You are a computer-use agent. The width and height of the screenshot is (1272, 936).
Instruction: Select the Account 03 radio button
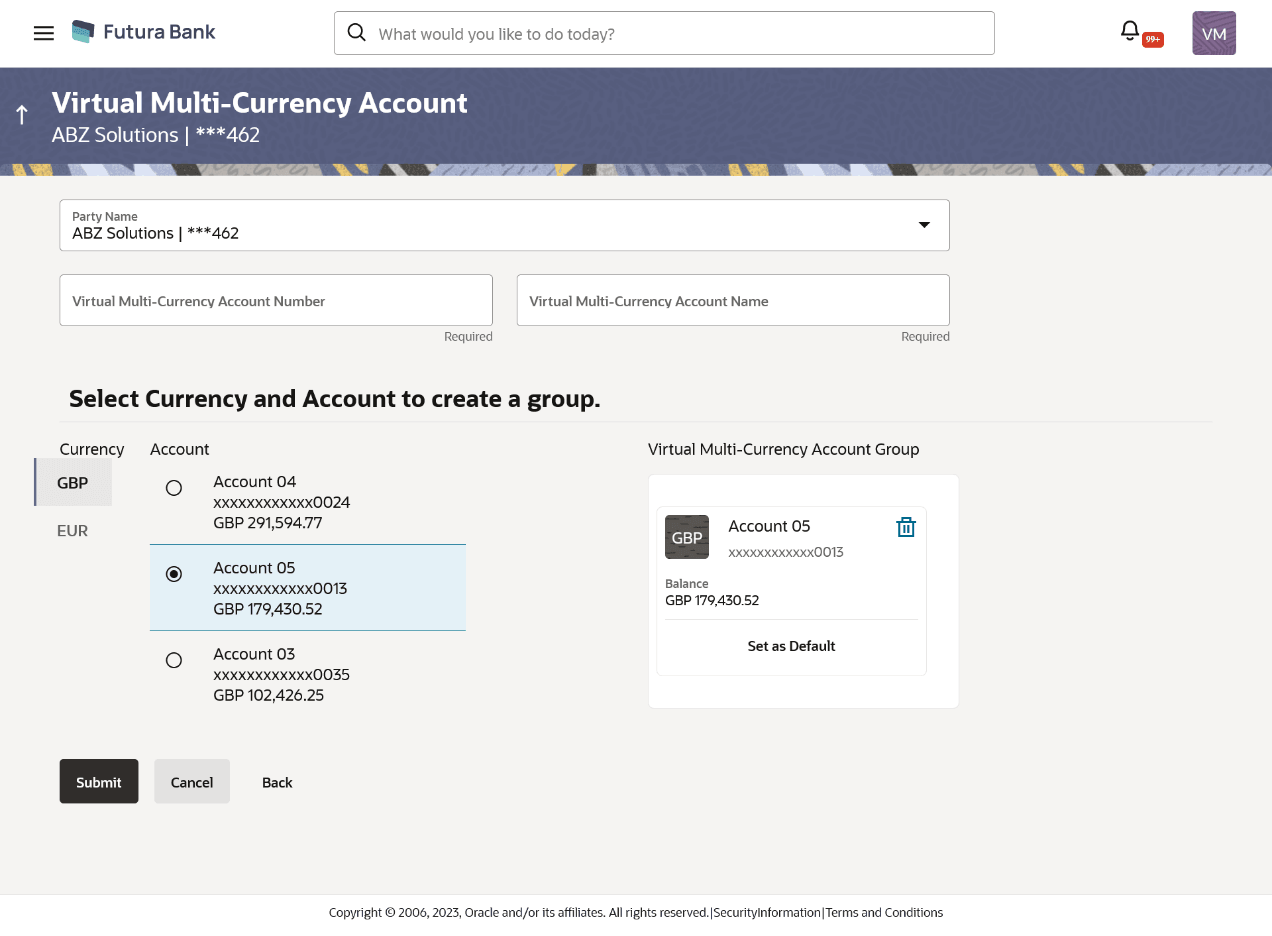(173, 660)
